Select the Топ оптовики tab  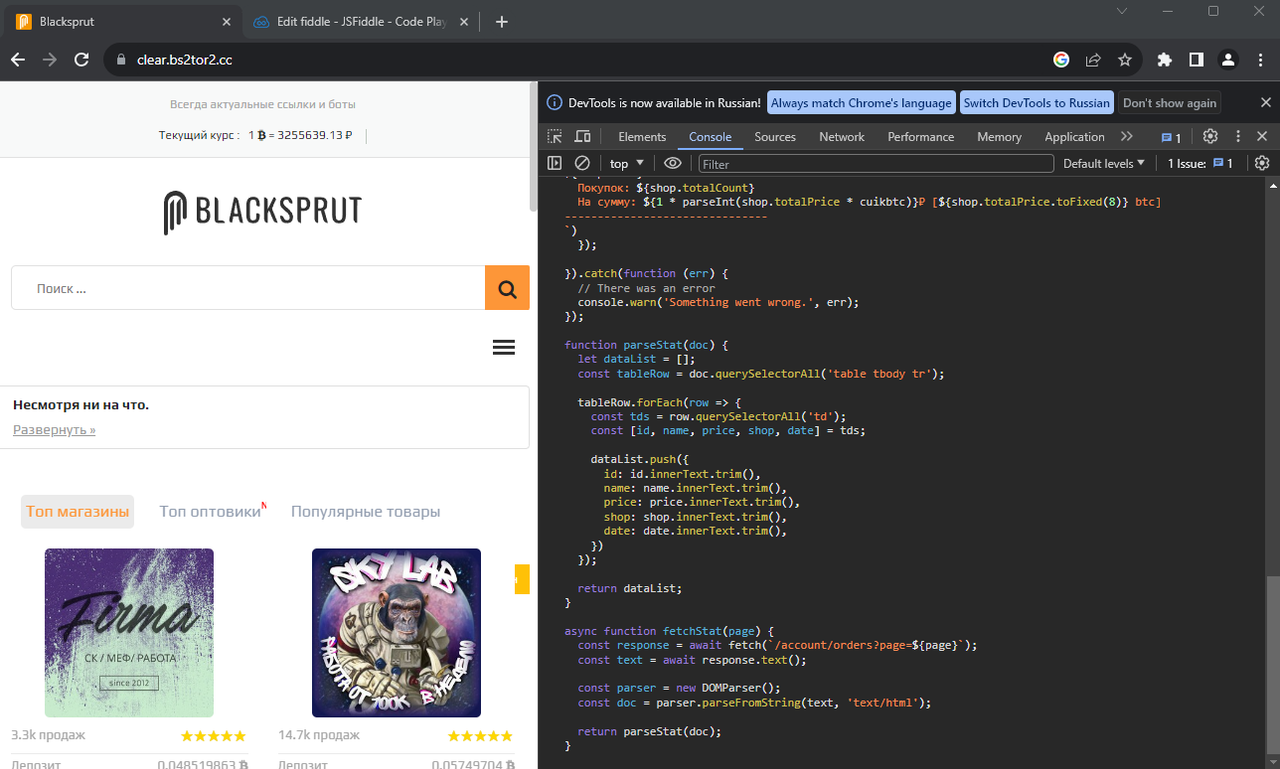[210, 511]
